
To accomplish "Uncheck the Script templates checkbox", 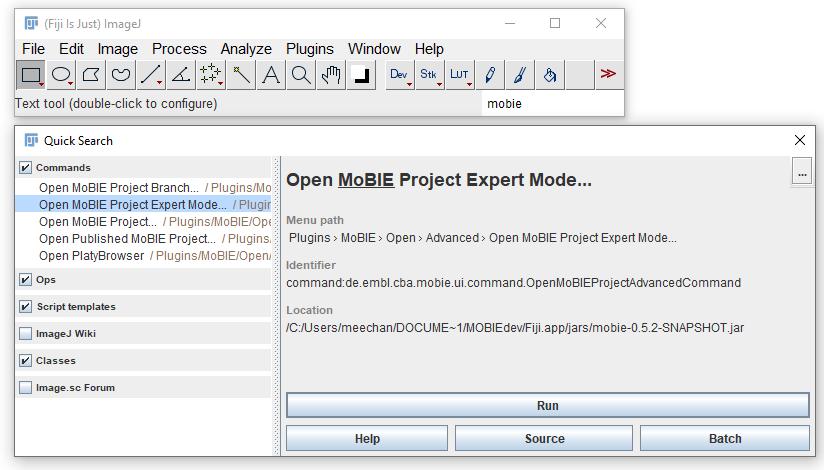I will [25, 306].
